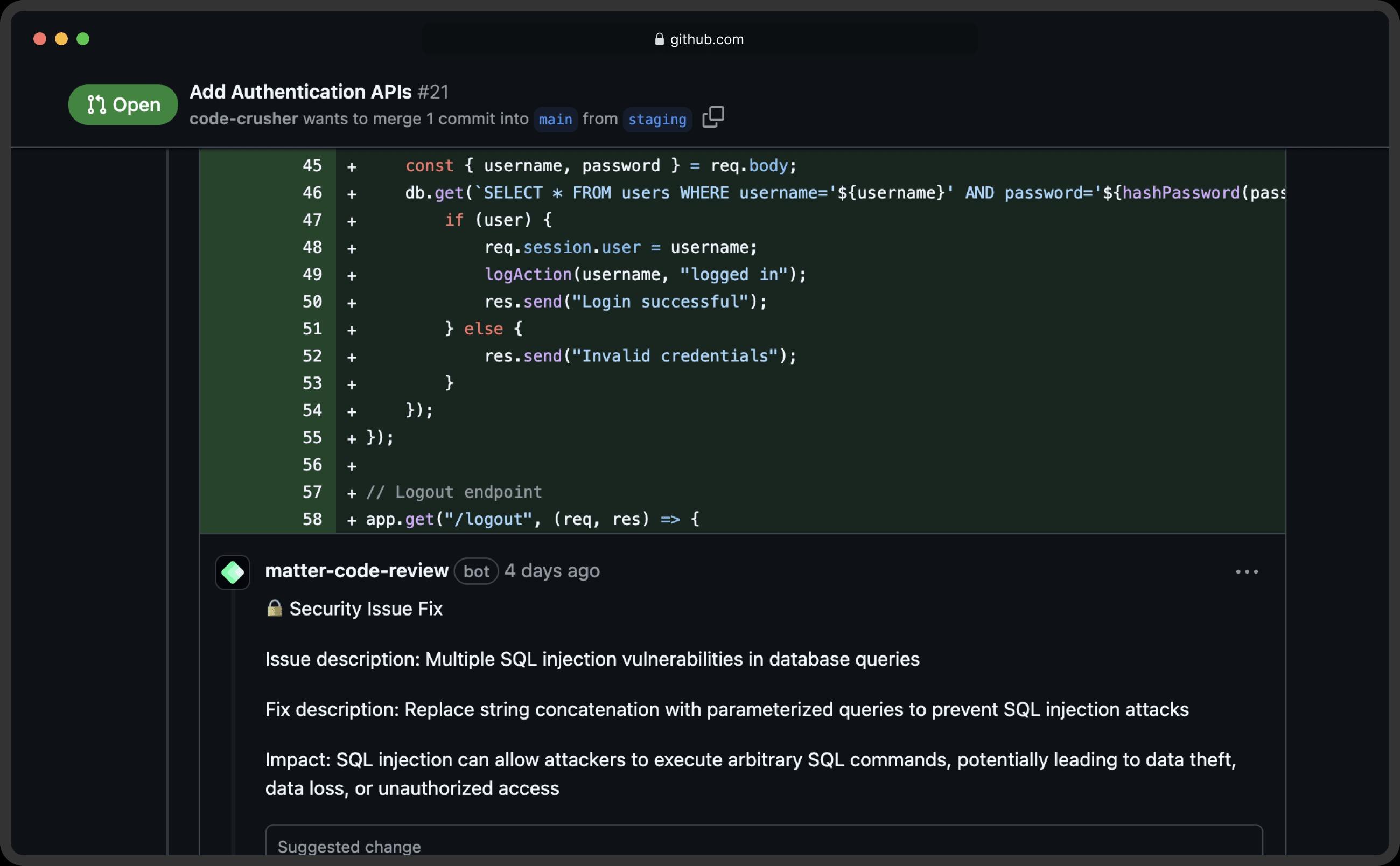Open code-crusher author profile

coord(243,118)
